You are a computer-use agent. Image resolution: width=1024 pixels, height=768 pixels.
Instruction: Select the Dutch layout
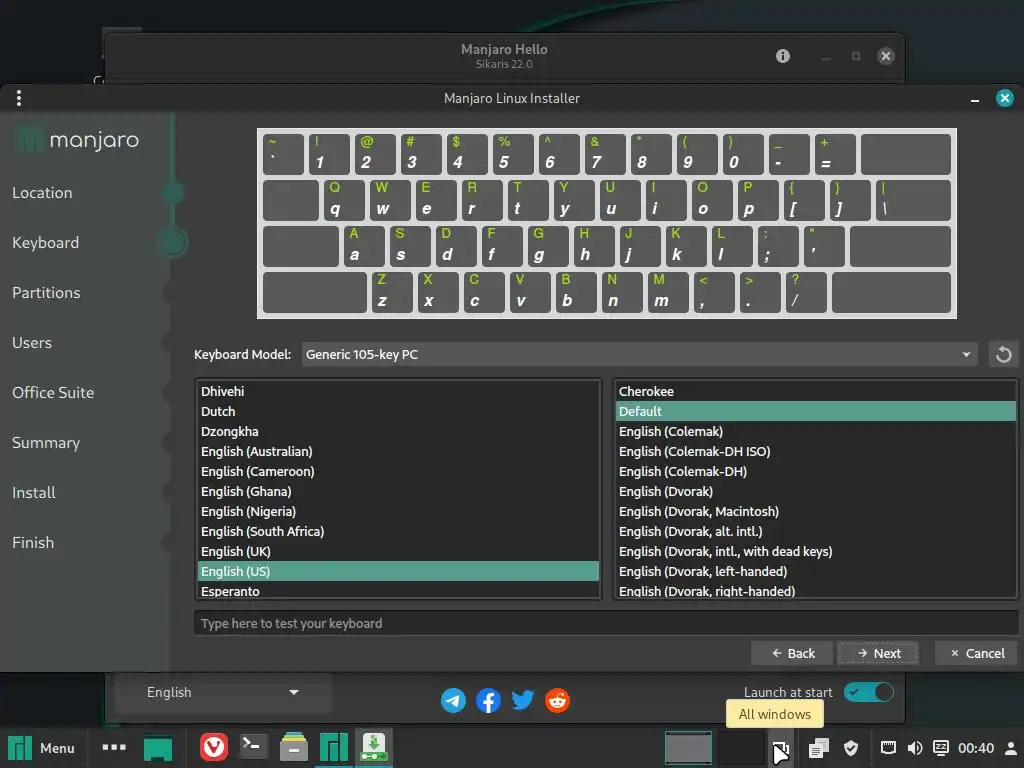coord(398,411)
